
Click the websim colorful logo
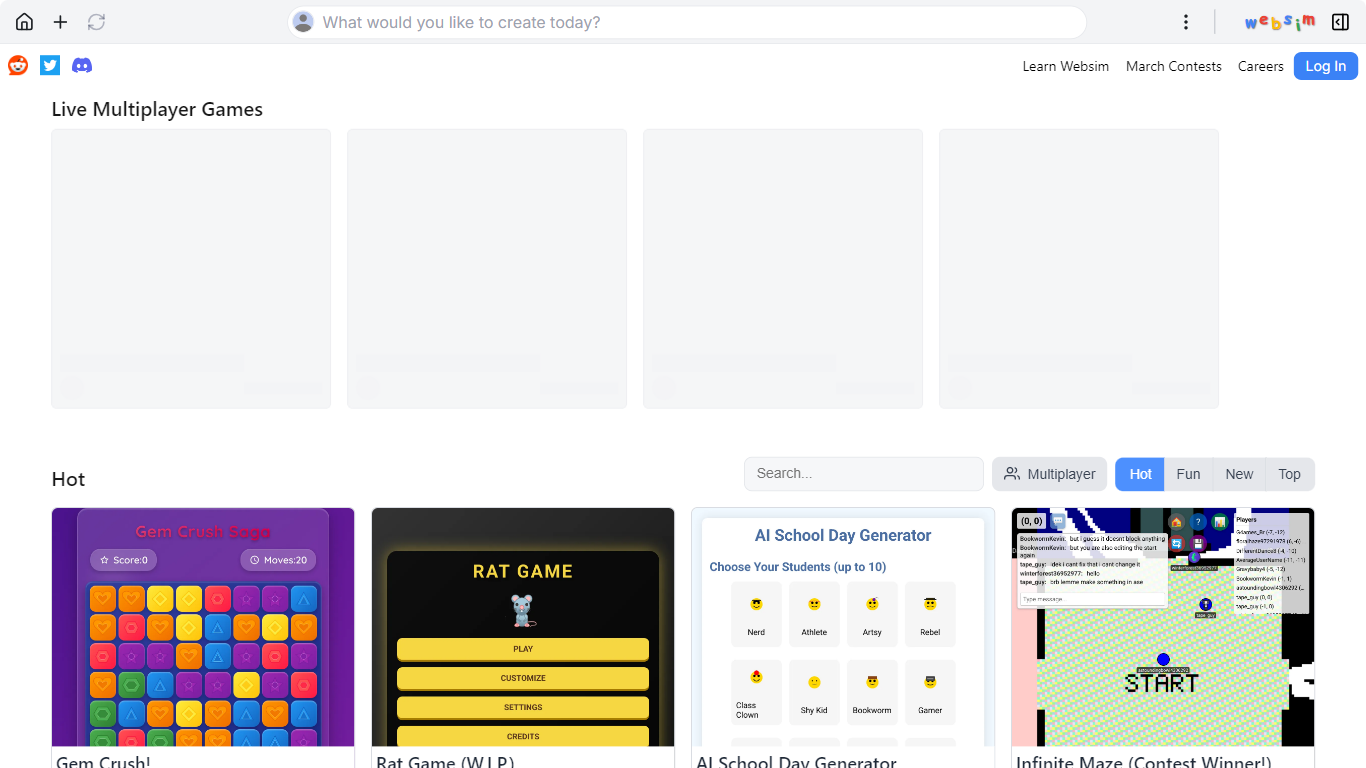pyautogui.click(x=1279, y=22)
